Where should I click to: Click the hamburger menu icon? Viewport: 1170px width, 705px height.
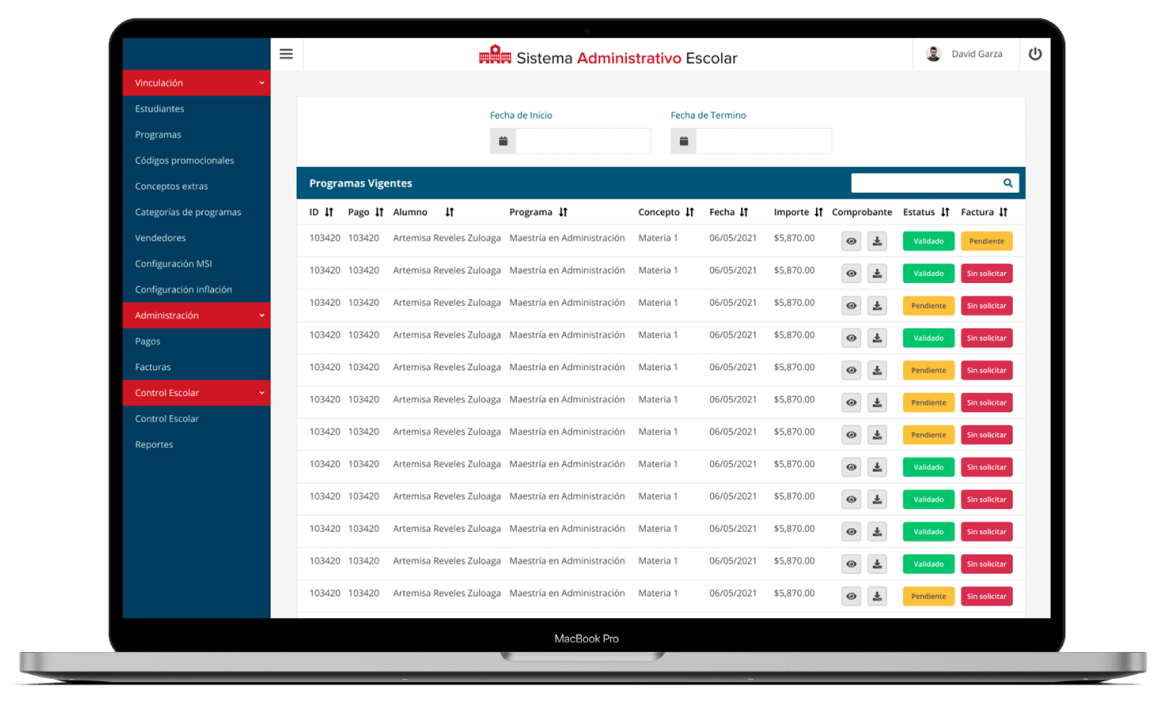click(x=286, y=54)
